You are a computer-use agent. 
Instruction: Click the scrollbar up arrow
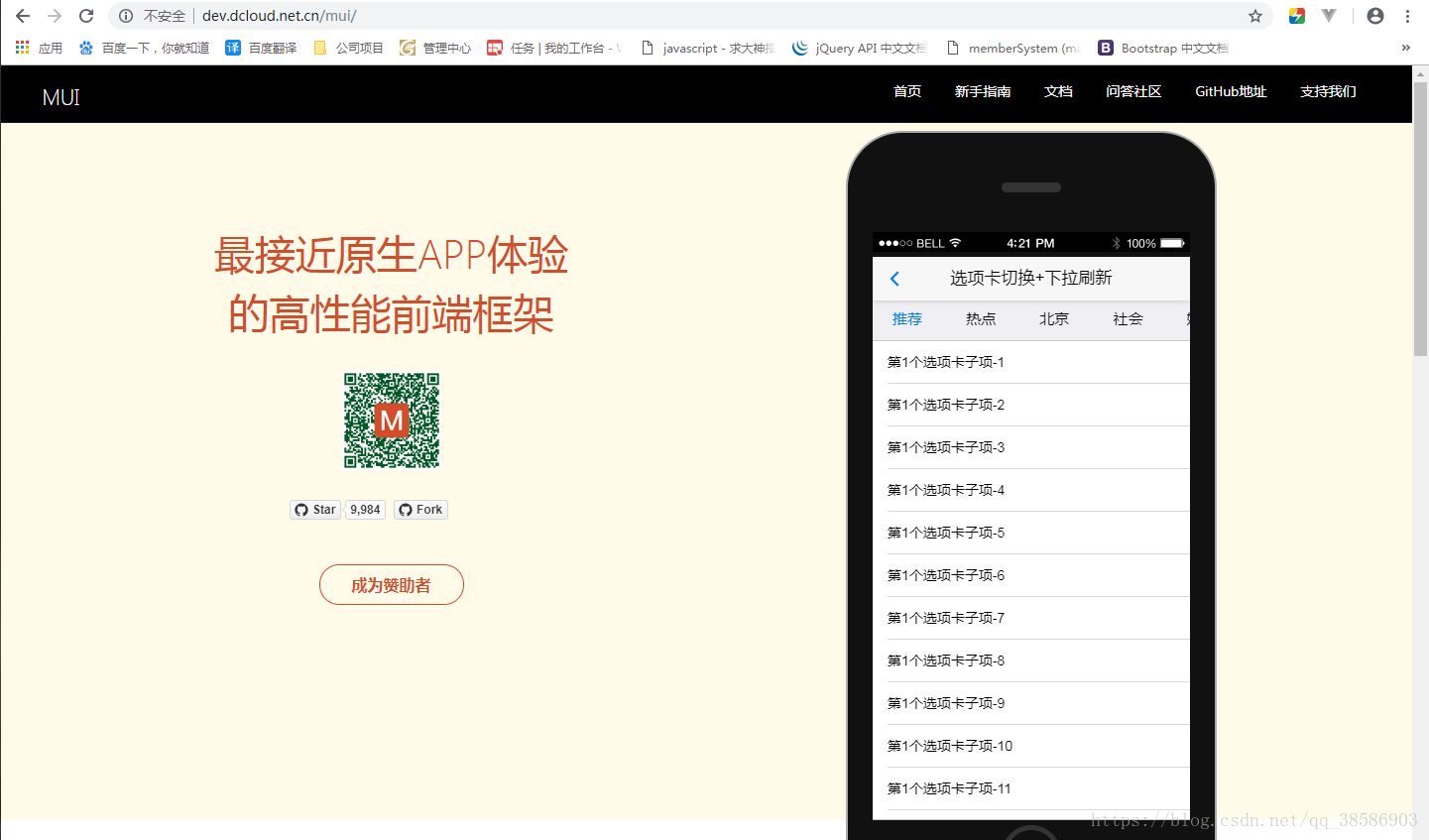1420,73
